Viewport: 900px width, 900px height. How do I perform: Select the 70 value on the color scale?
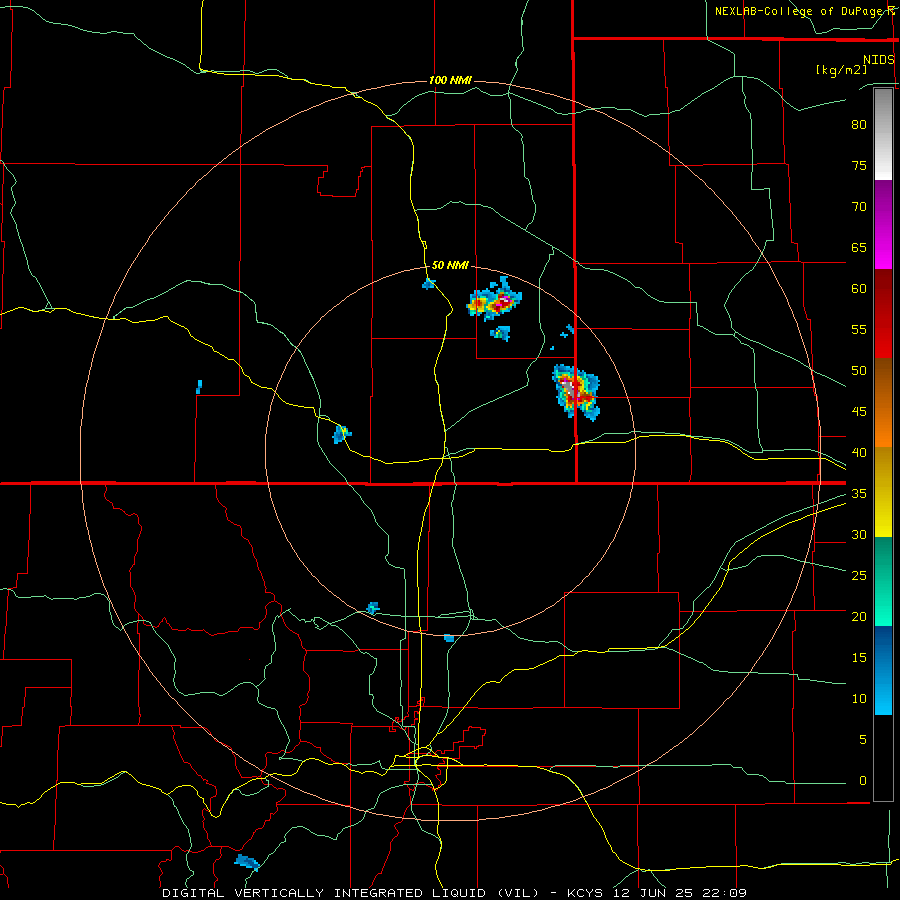[859, 207]
